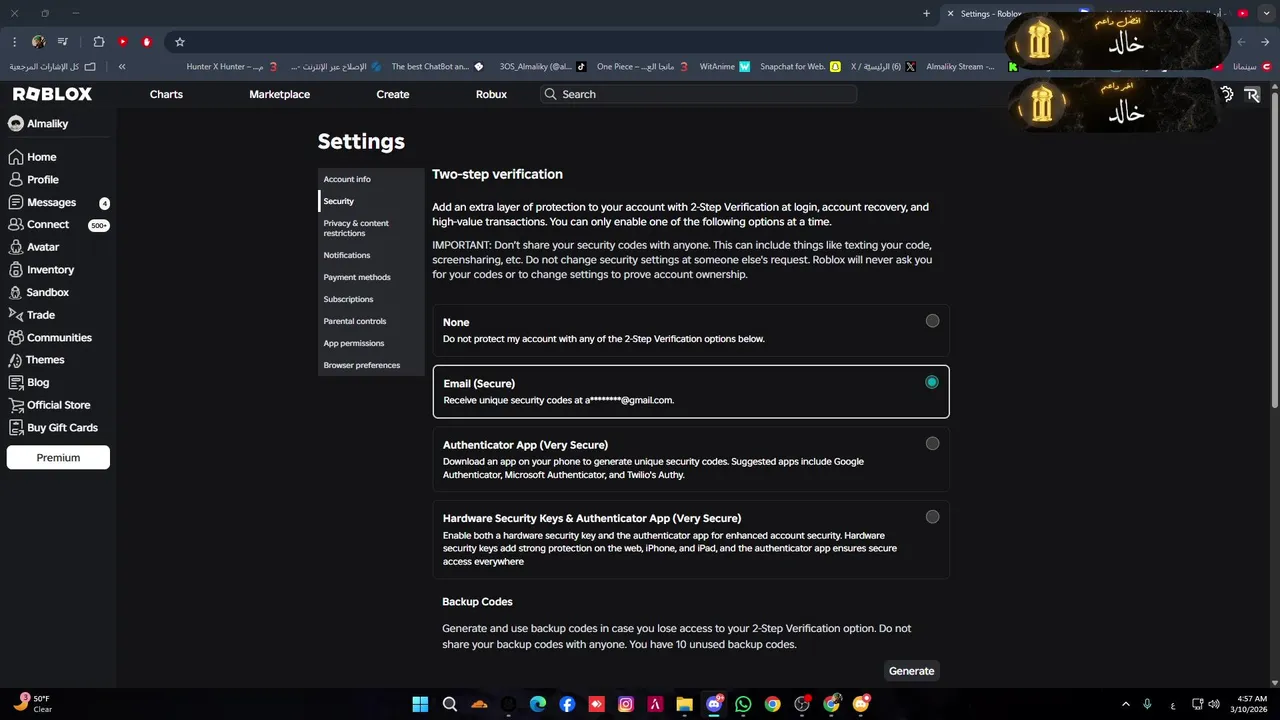The image size is (1280, 720).
Task: Open the Official Store cart icon
Action: [15, 405]
